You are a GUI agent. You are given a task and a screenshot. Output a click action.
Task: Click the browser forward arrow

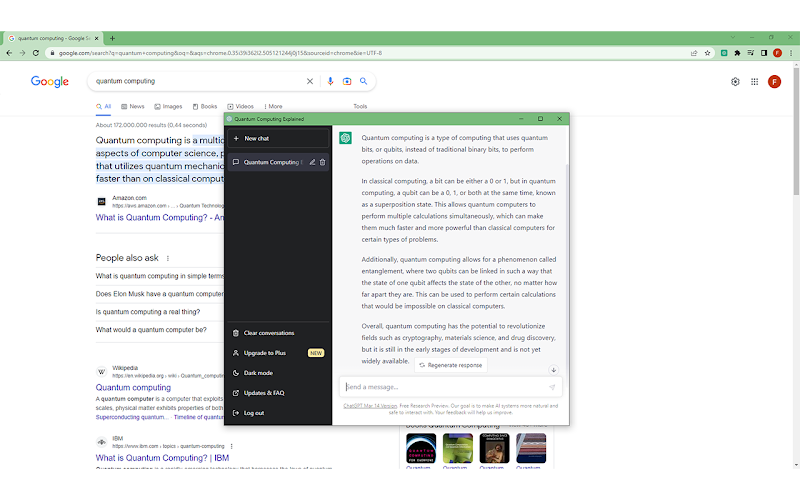click(x=22, y=53)
